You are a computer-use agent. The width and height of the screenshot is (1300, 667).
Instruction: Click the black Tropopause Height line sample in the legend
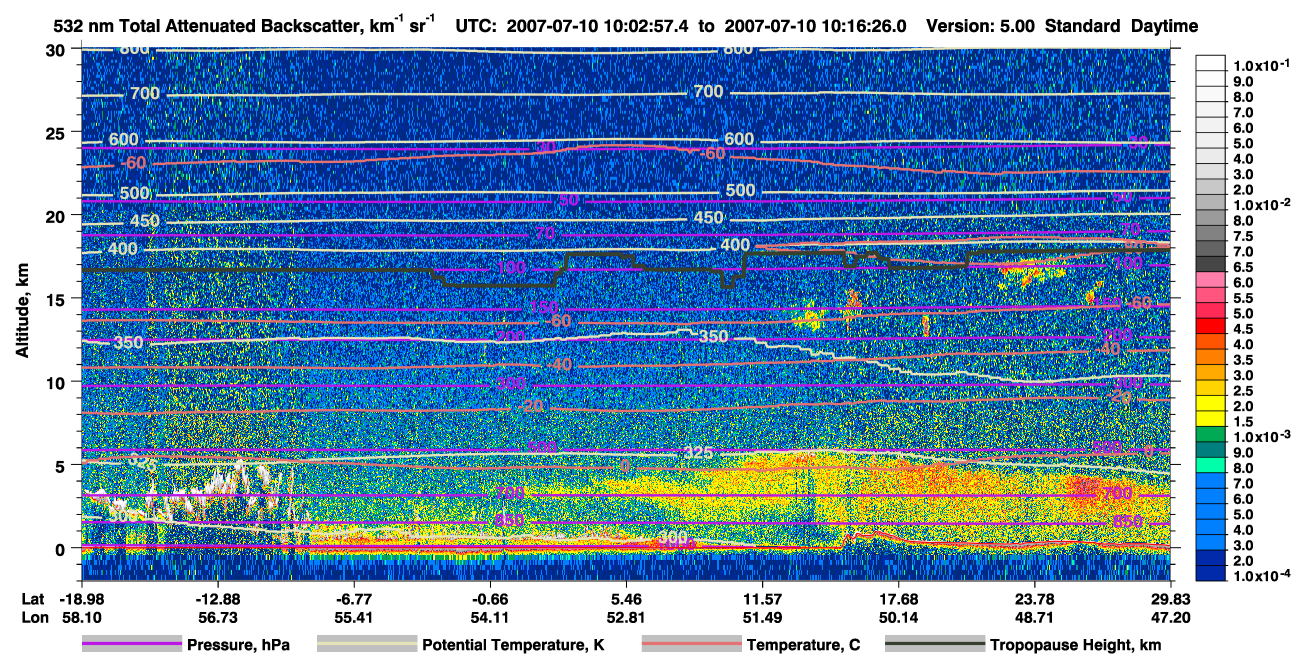tap(935, 645)
